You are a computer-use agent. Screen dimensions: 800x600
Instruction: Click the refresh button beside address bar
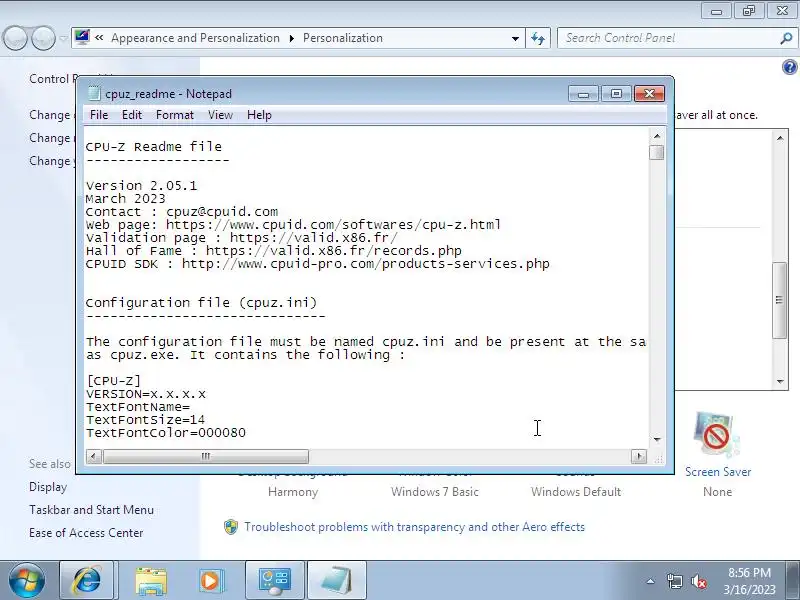pyautogui.click(x=538, y=38)
